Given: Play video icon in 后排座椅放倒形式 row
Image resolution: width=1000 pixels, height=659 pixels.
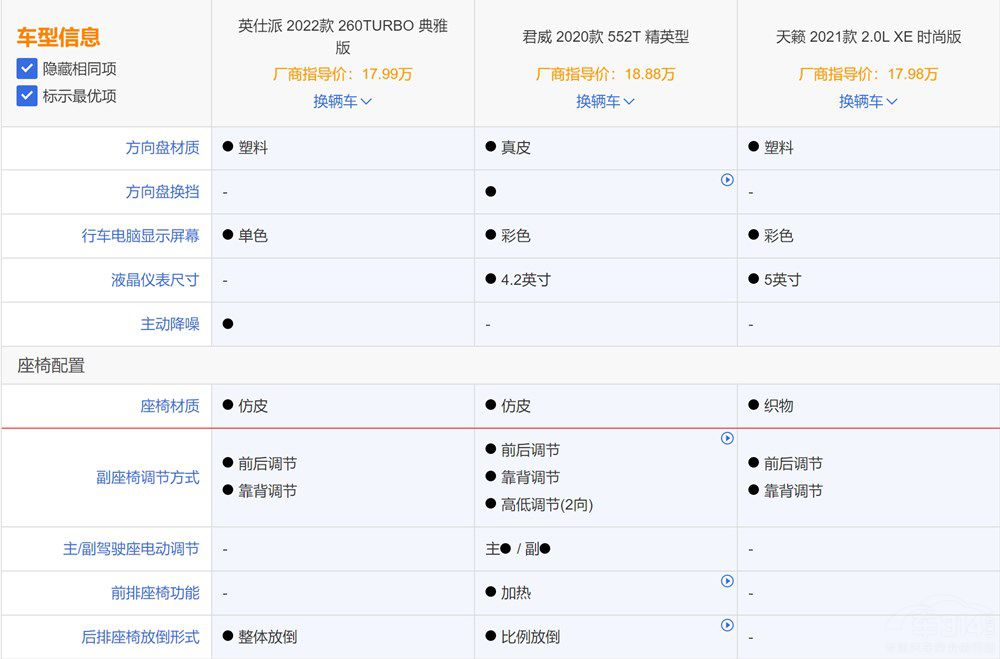Looking at the screenshot, I should click(727, 625).
